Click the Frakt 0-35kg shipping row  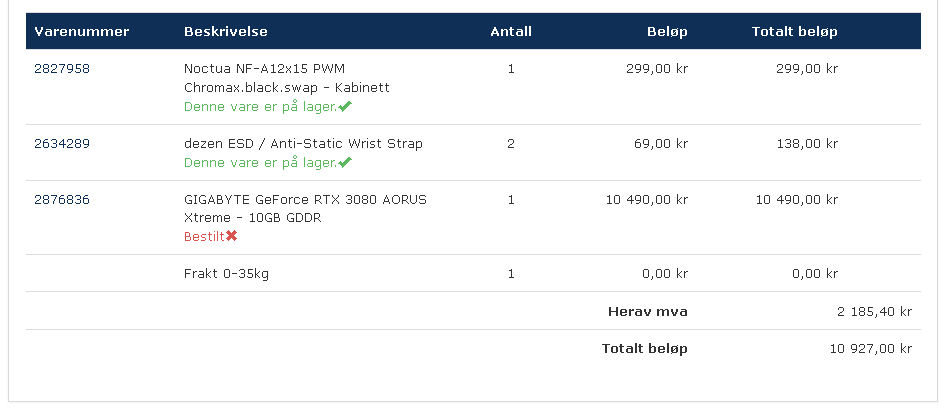coord(473,273)
